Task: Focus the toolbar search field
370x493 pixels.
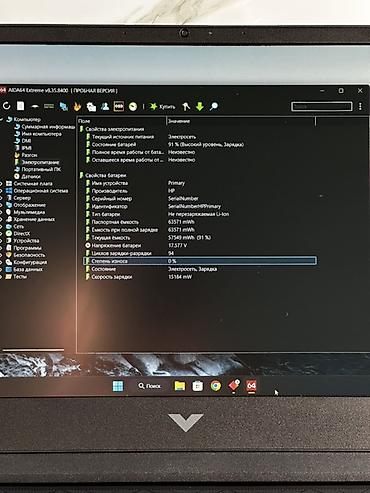Action: coord(322,106)
